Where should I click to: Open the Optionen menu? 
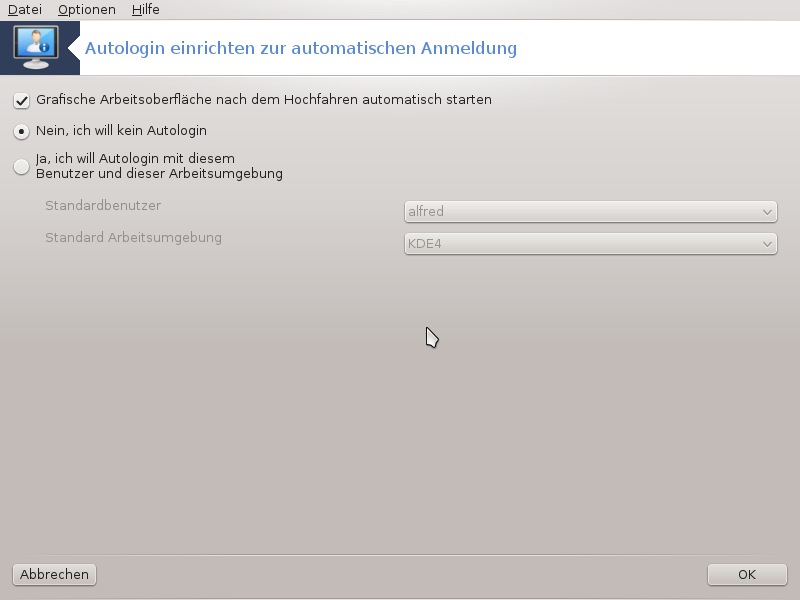pos(87,9)
